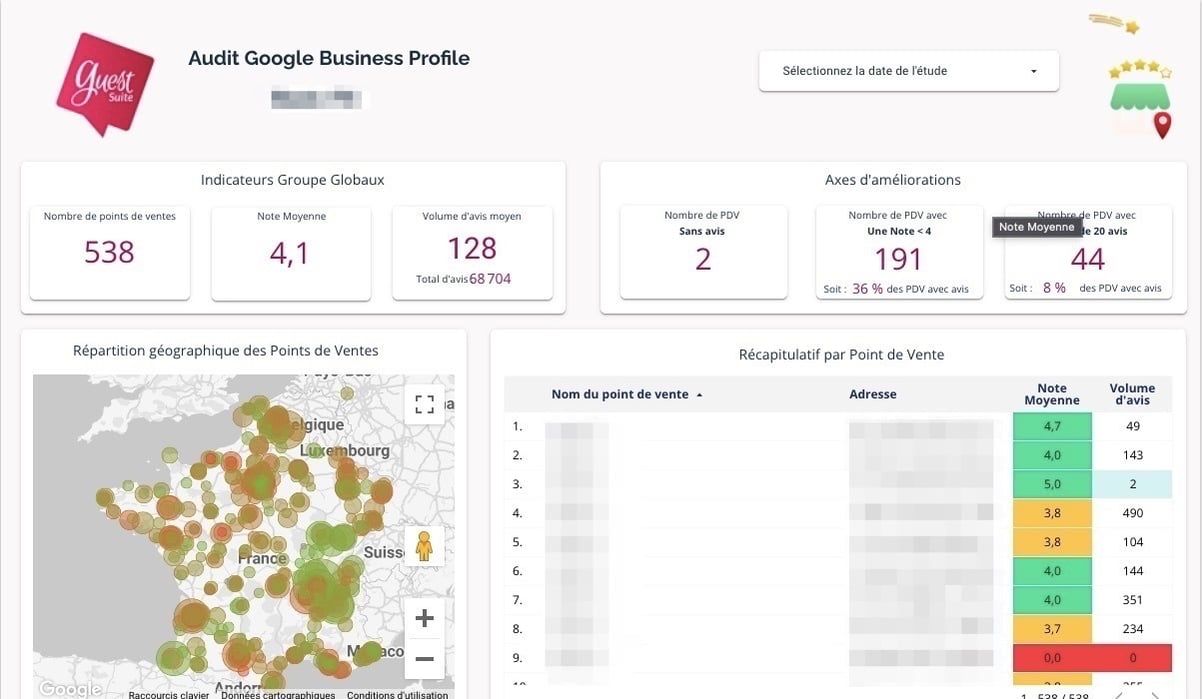Select the 4,7 rating cell in row 1

[1052, 426]
